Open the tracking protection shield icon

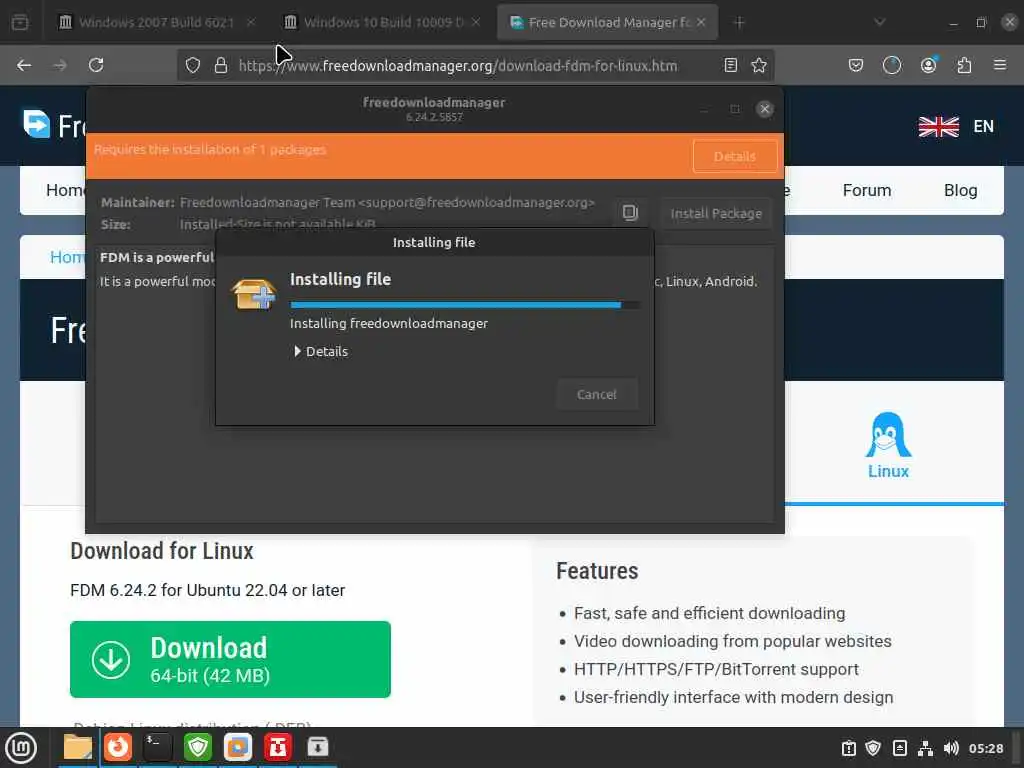[193, 65]
